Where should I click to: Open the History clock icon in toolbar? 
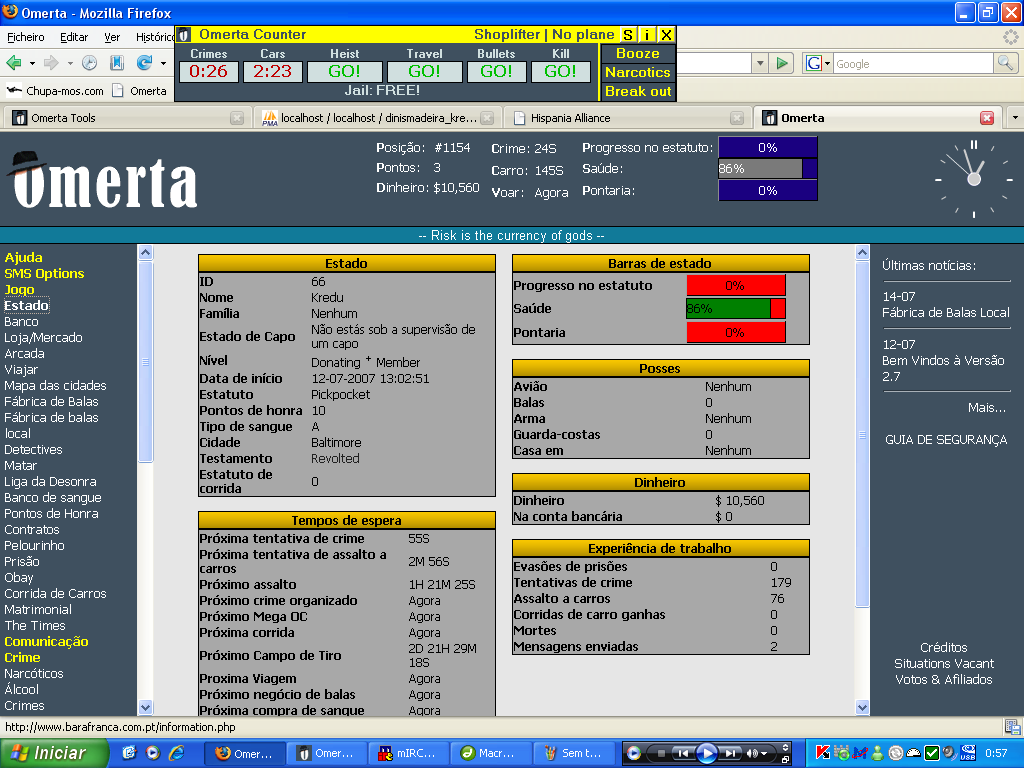(x=90, y=63)
